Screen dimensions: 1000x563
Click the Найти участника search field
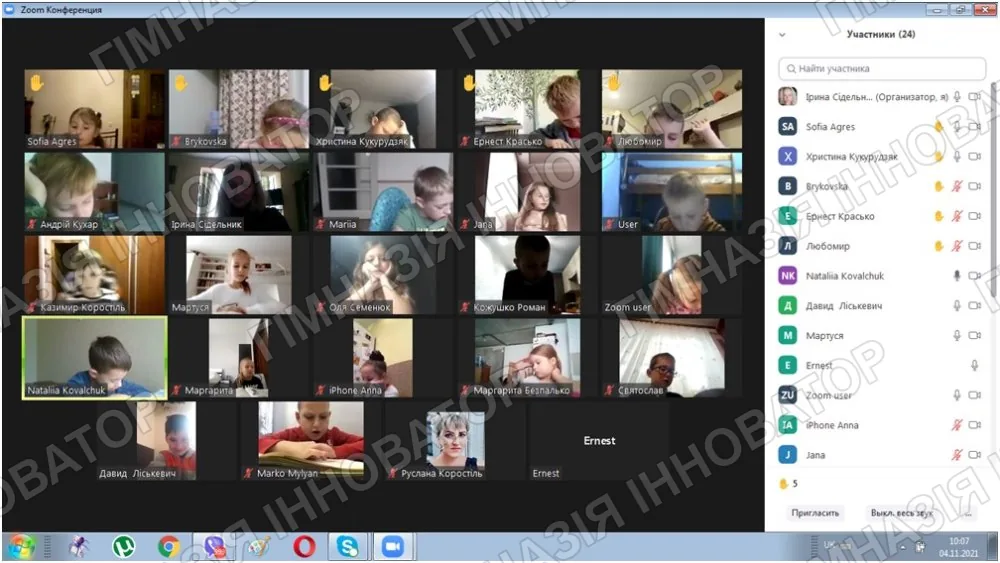pyautogui.click(x=883, y=68)
